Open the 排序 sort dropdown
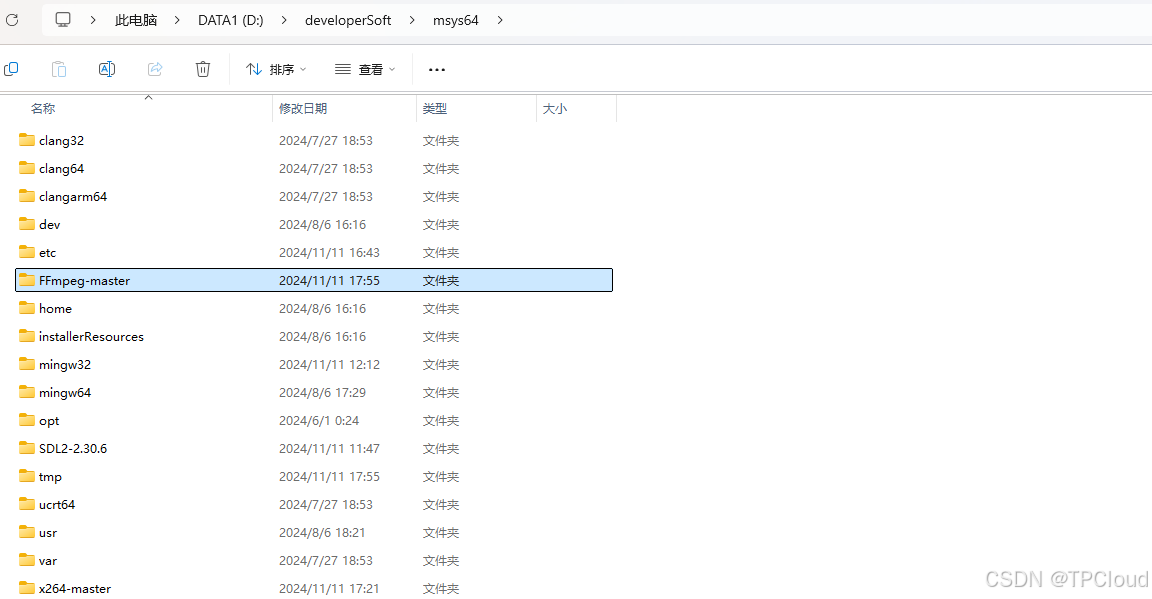This screenshot has width=1152, height=599. (x=276, y=69)
